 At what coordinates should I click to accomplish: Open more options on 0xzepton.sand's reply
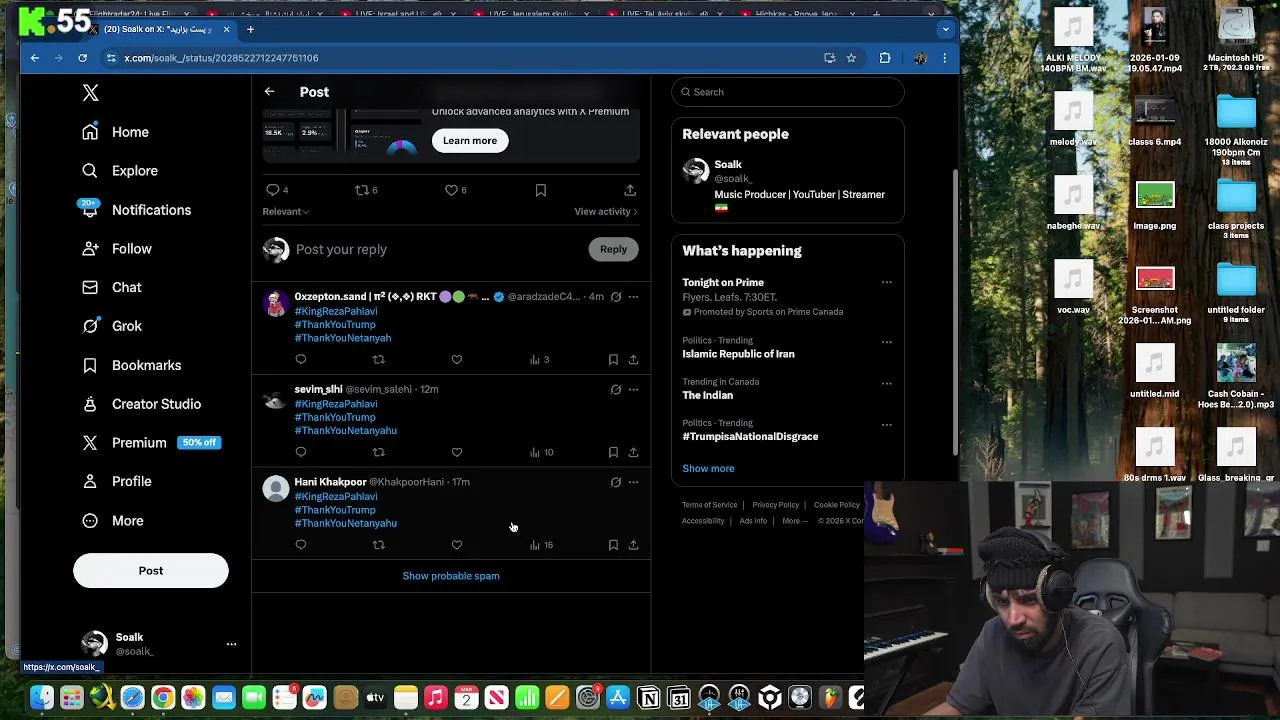coord(633,297)
